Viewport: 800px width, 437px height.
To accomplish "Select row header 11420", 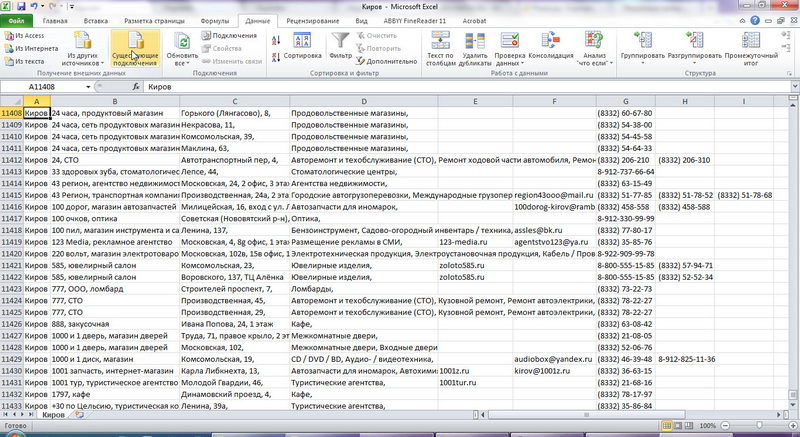I will click(11, 253).
